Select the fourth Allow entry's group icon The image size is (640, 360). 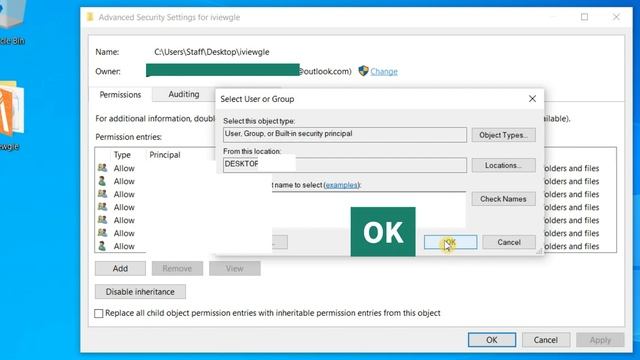pyautogui.click(x=102, y=207)
